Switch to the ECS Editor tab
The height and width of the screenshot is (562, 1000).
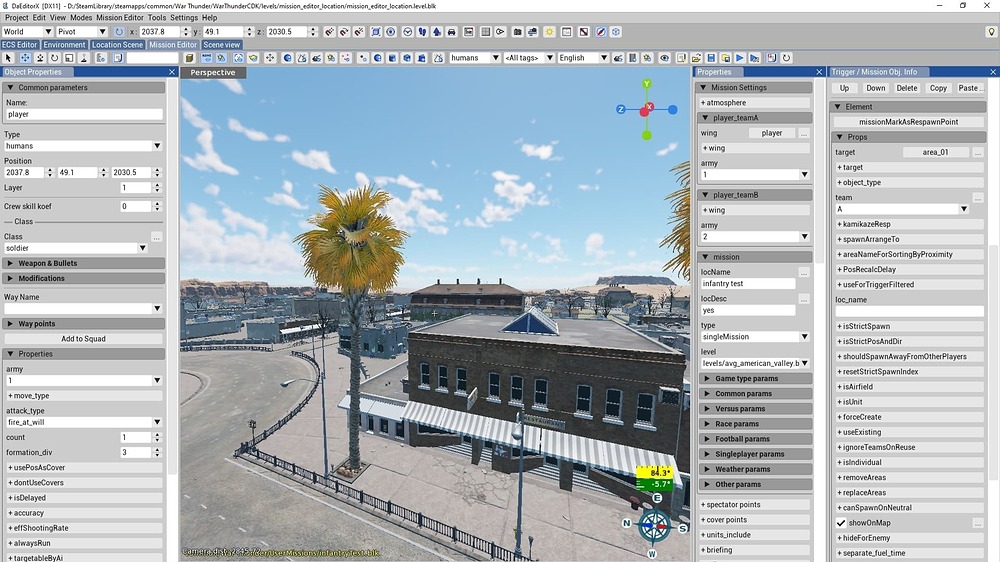tap(20, 45)
